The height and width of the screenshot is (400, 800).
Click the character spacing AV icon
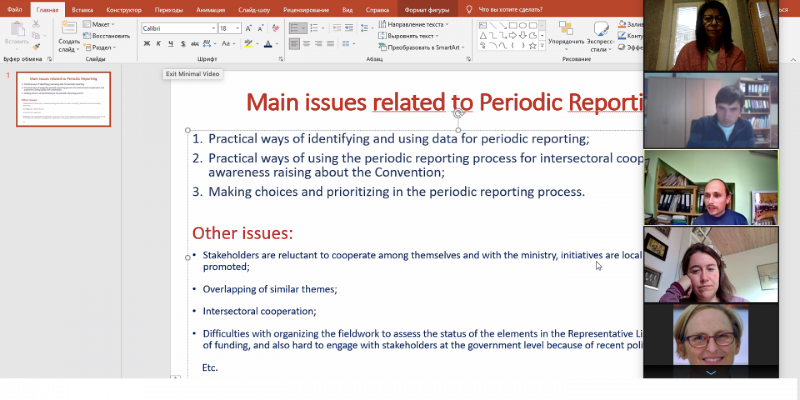[208, 44]
